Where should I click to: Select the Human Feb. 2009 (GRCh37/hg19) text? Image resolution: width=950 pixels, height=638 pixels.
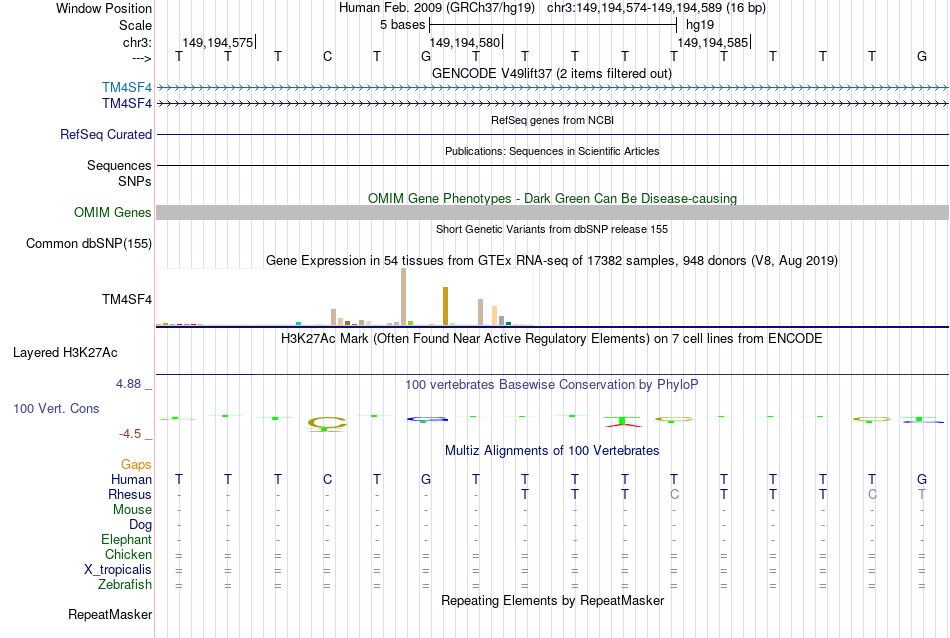437,8
